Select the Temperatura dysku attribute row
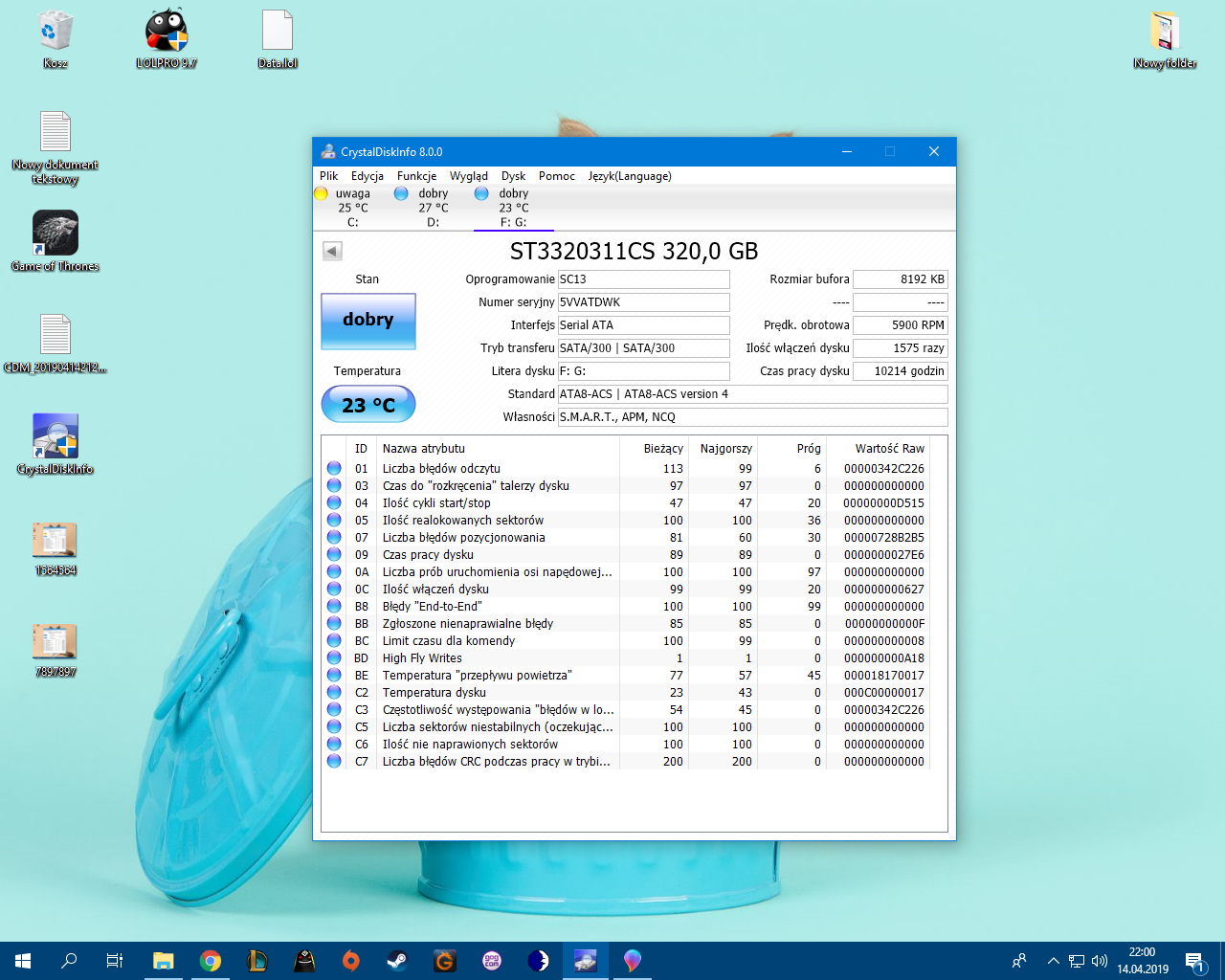 click(626, 693)
